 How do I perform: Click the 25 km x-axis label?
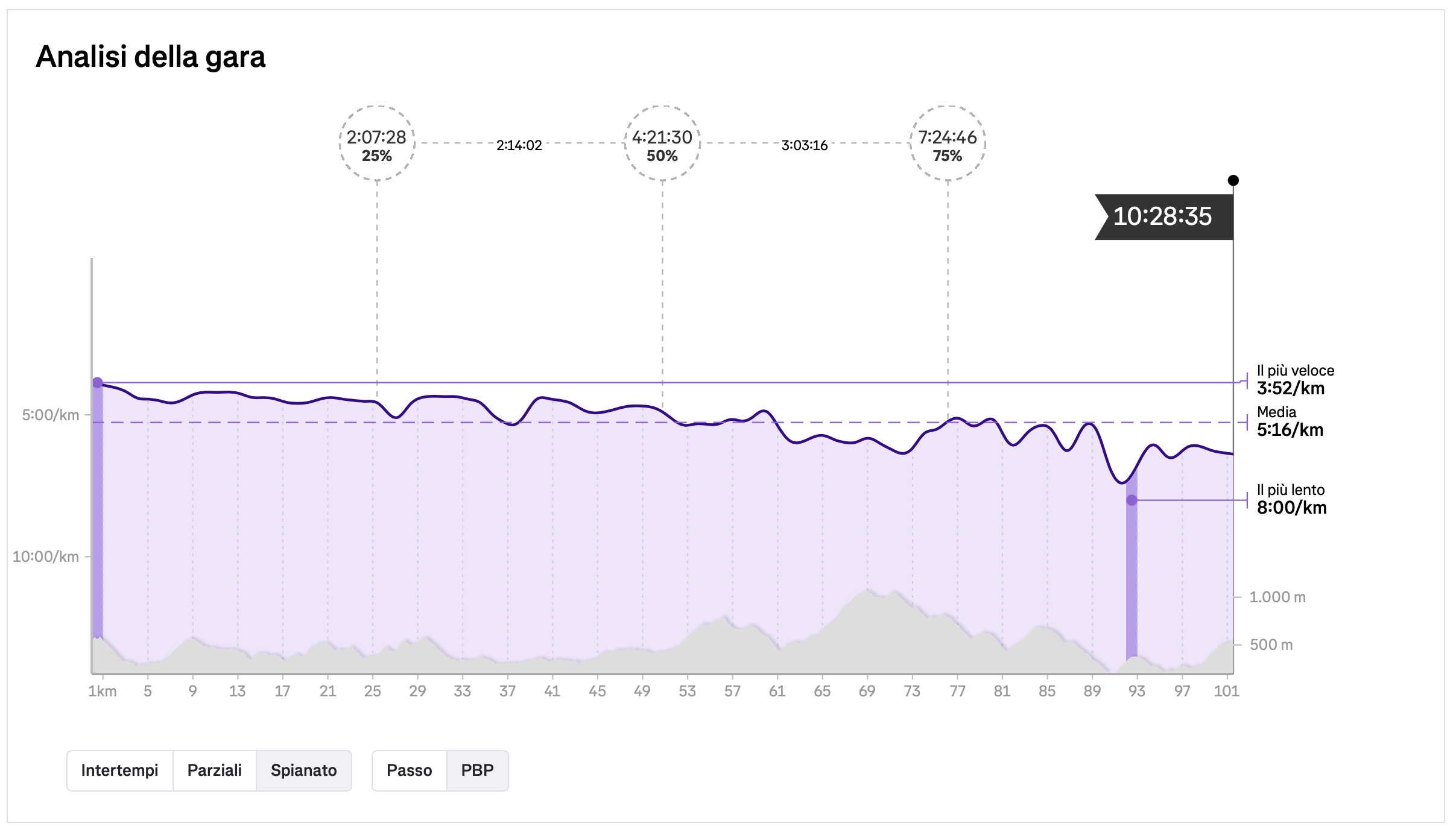[373, 692]
